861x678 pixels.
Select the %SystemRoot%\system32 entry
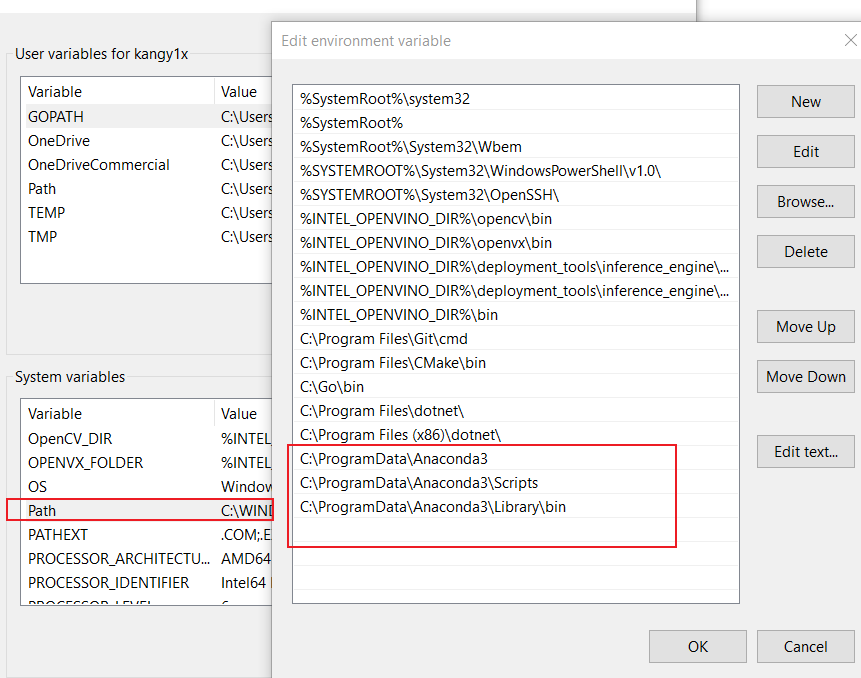(516, 99)
